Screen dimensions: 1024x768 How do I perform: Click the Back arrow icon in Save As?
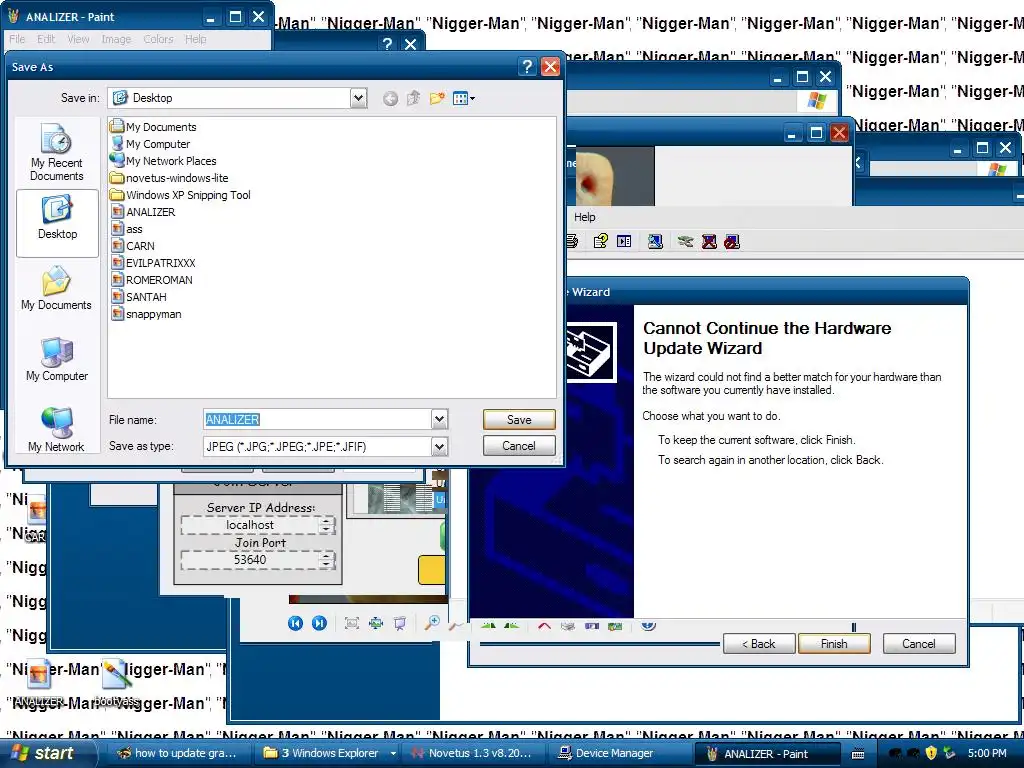coord(390,99)
